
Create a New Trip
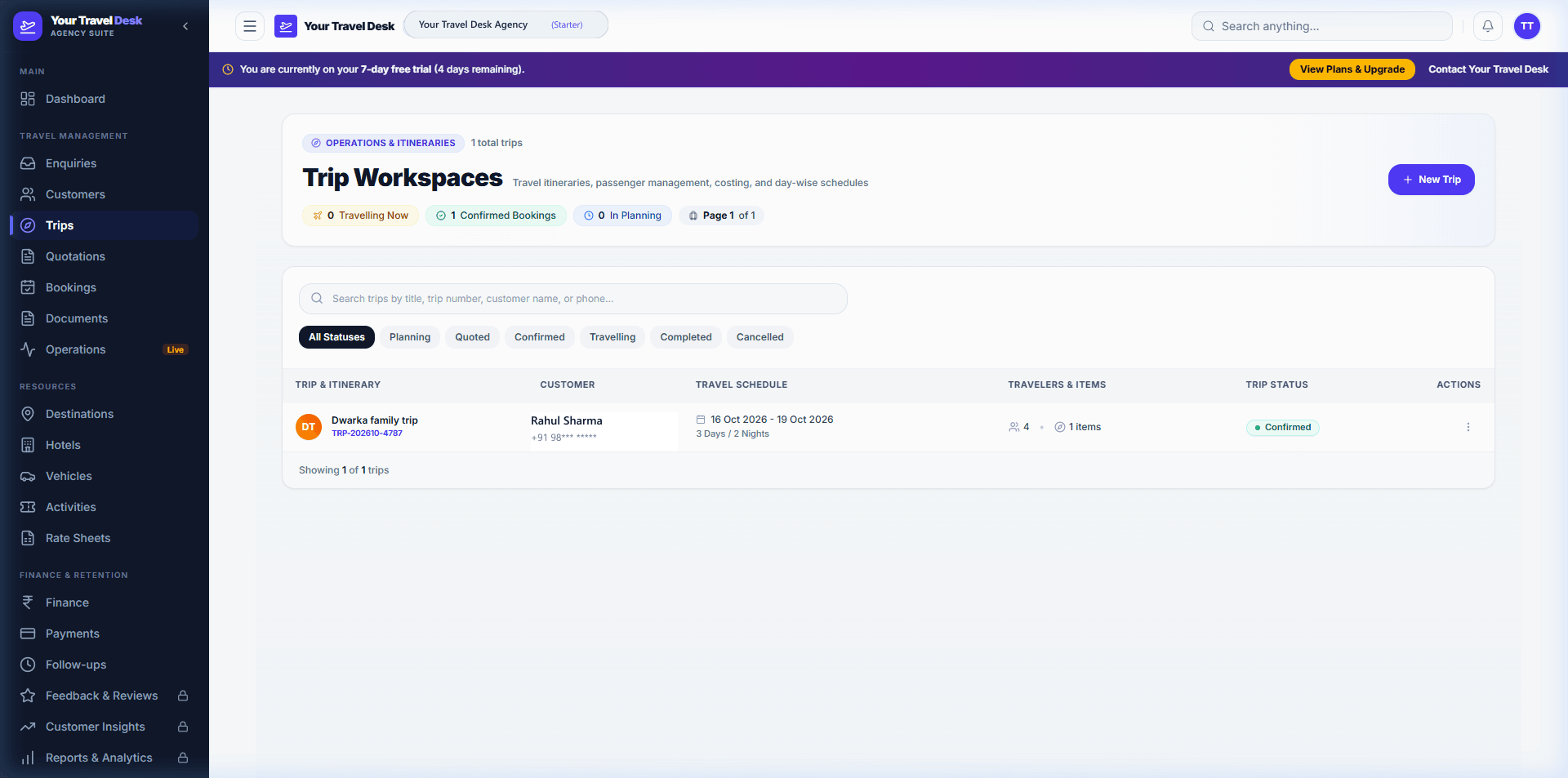[1431, 180]
